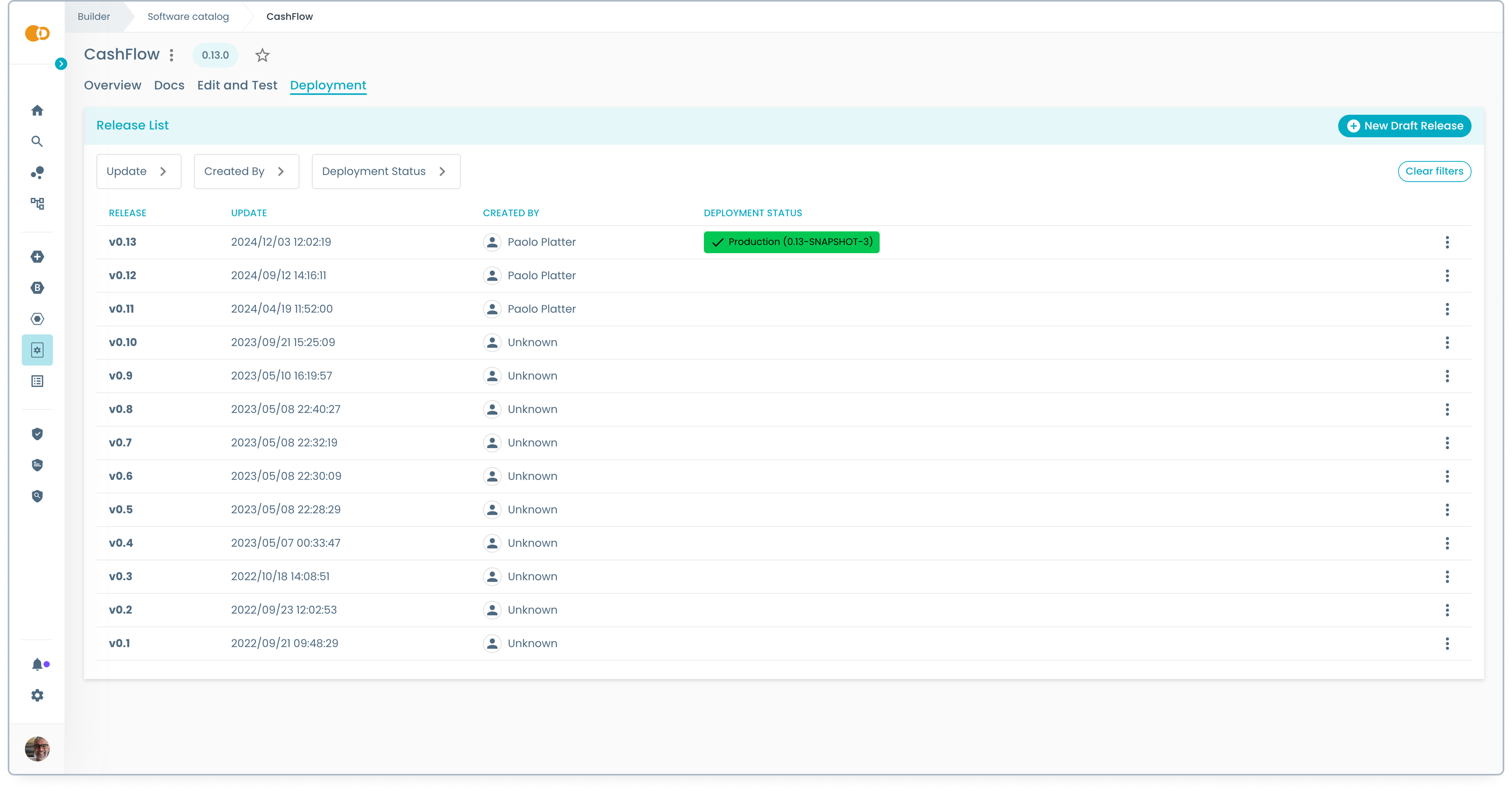Open the Created By filter dropdown
1512x791 pixels.
[x=246, y=171]
